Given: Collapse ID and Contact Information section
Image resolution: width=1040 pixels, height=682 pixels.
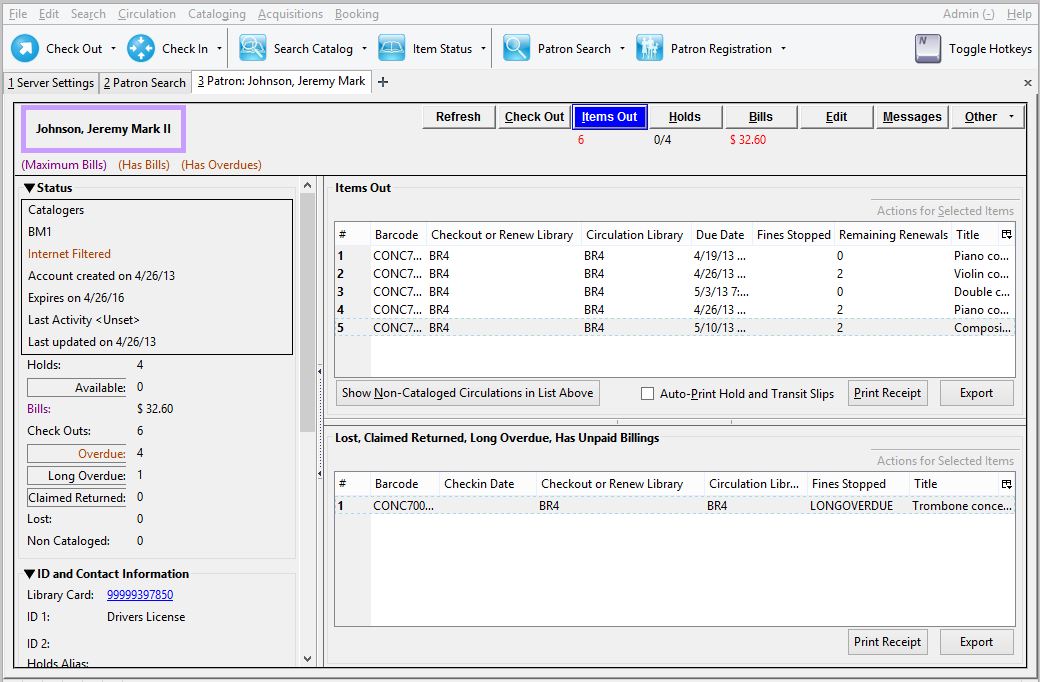Looking at the screenshot, I should [29, 574].
